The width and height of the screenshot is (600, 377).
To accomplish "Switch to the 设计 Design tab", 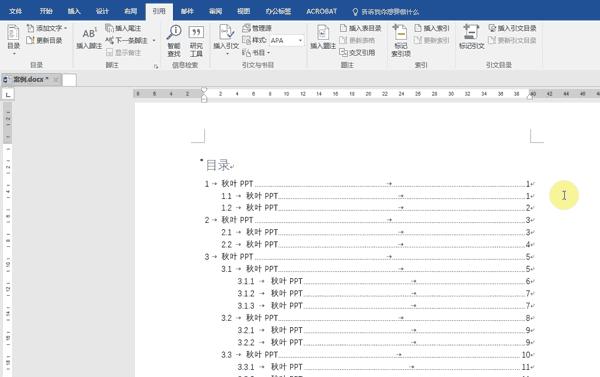I will 102,11.
